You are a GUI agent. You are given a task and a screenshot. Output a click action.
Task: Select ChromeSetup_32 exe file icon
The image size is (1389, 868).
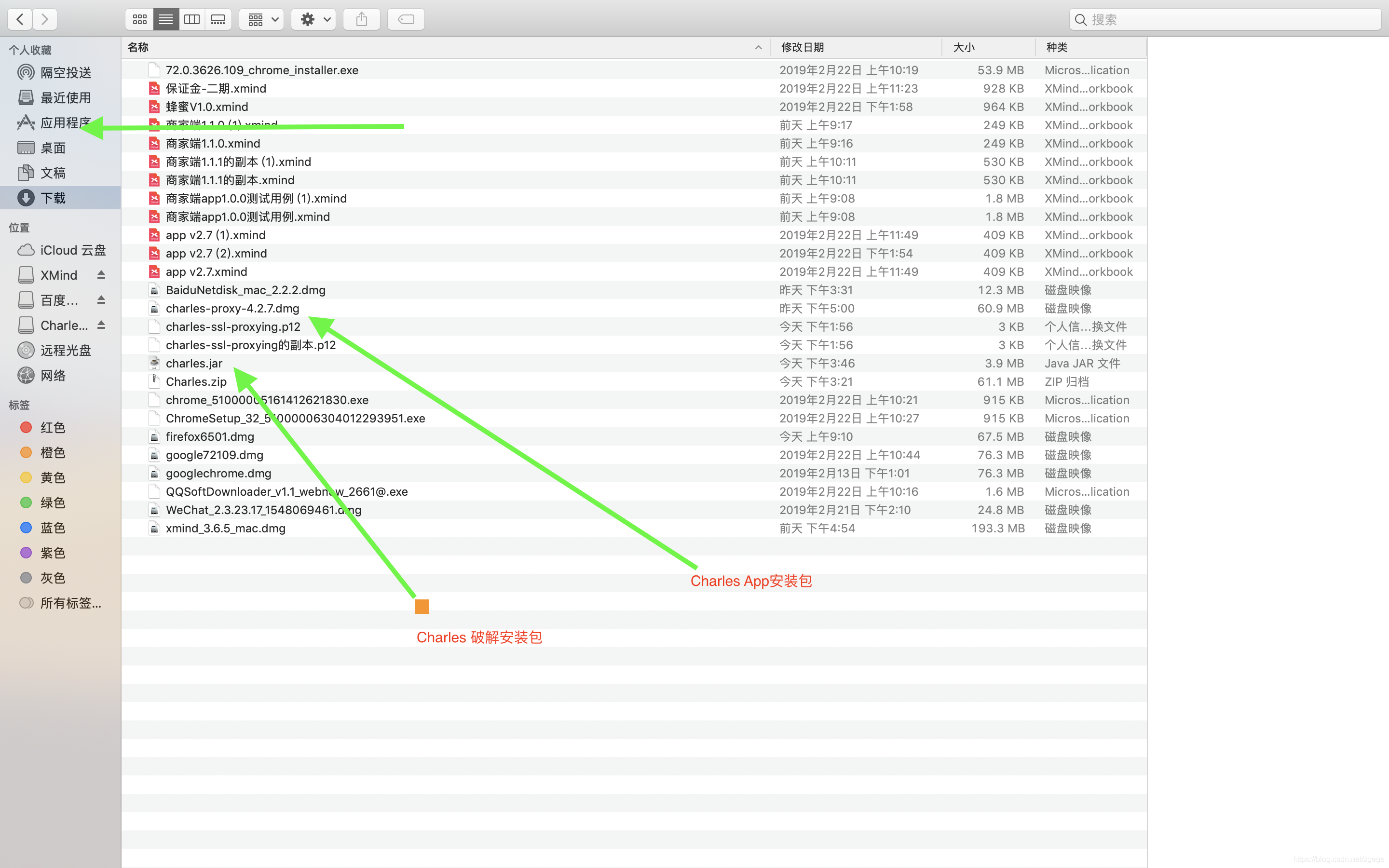coord(154,419)
